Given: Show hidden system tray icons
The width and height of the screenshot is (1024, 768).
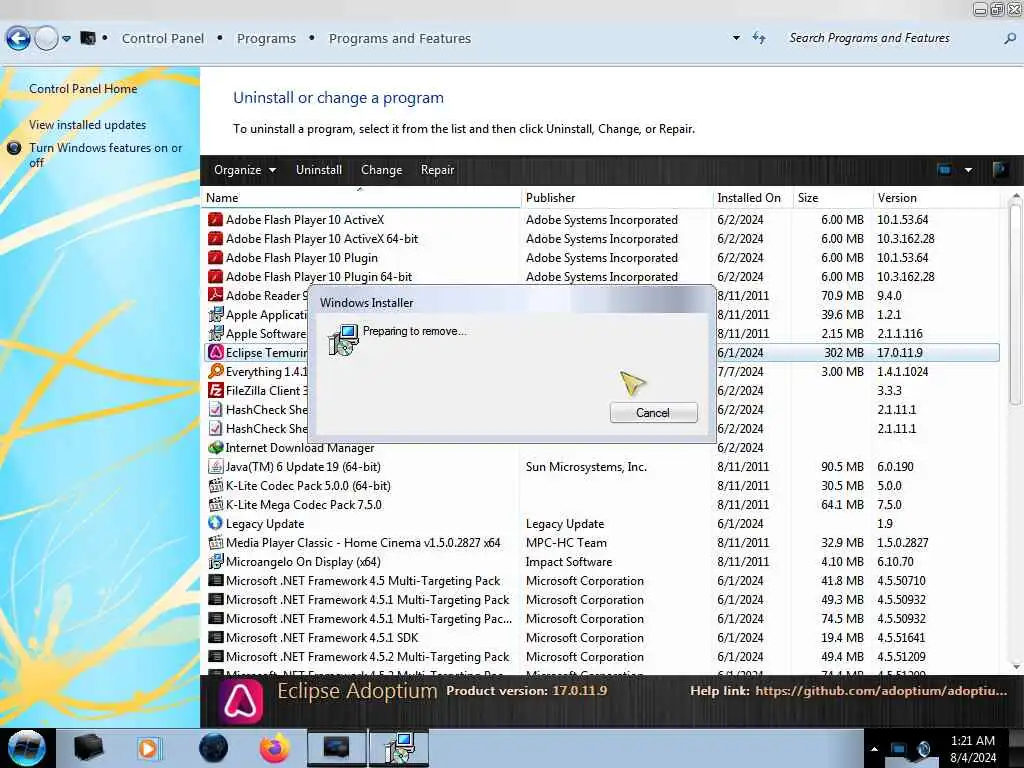Looking at the screenshot, I should 874,748.
